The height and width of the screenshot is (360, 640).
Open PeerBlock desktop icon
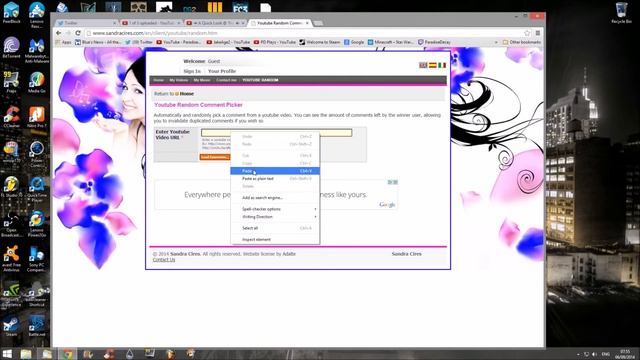point(11,12)
